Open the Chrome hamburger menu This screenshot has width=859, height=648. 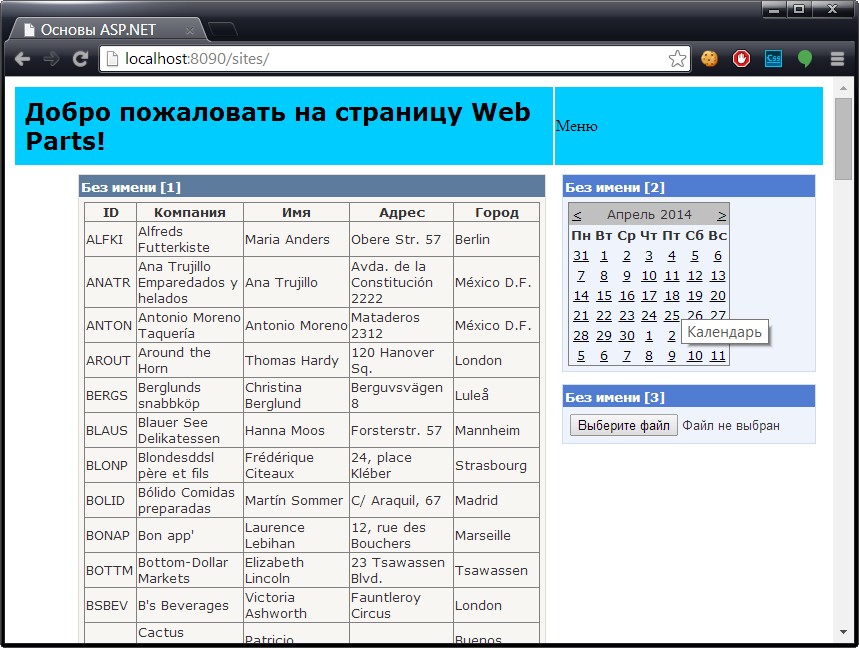[837, 59]
